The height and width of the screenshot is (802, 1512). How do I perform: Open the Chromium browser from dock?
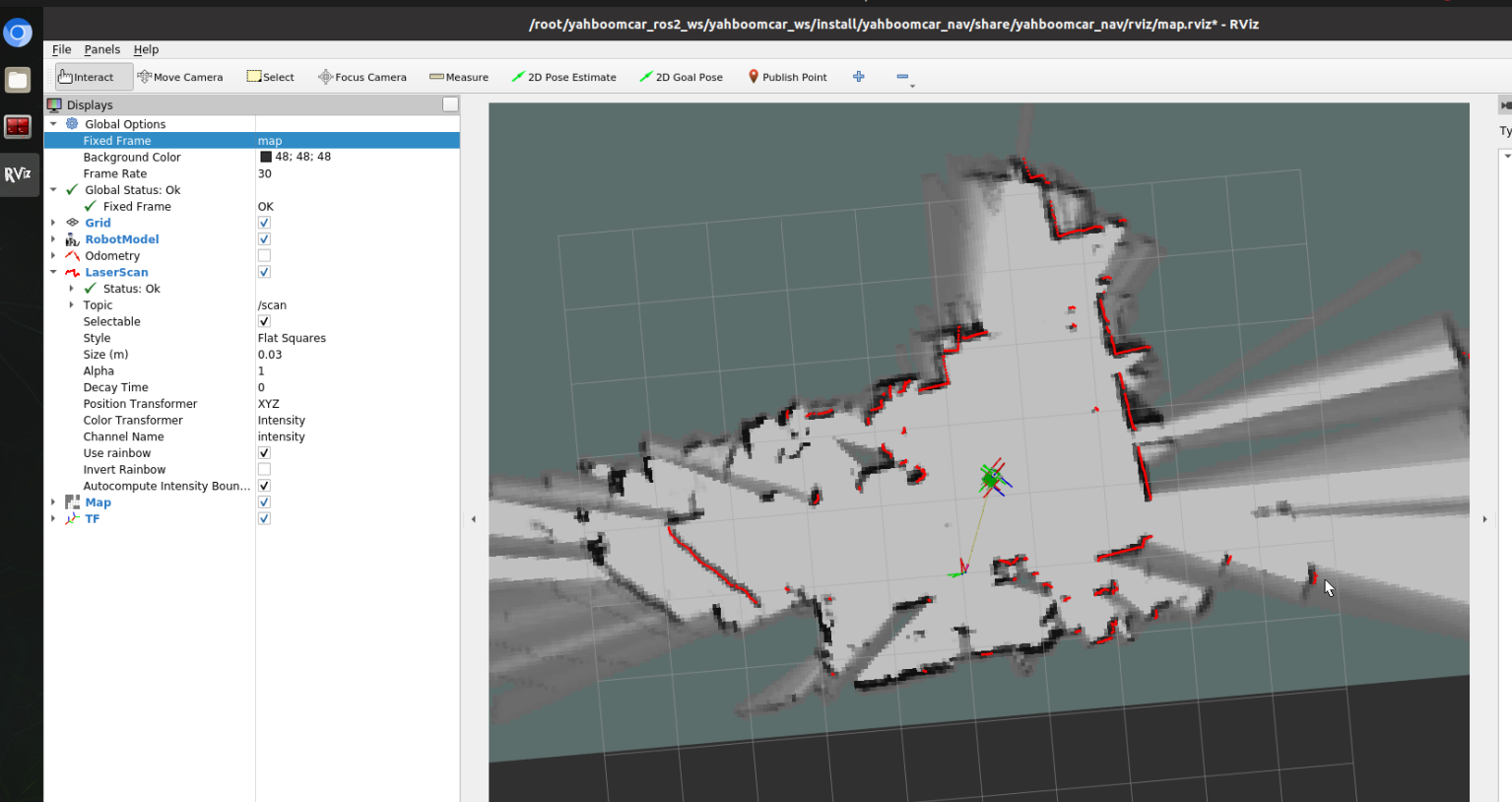18,33
